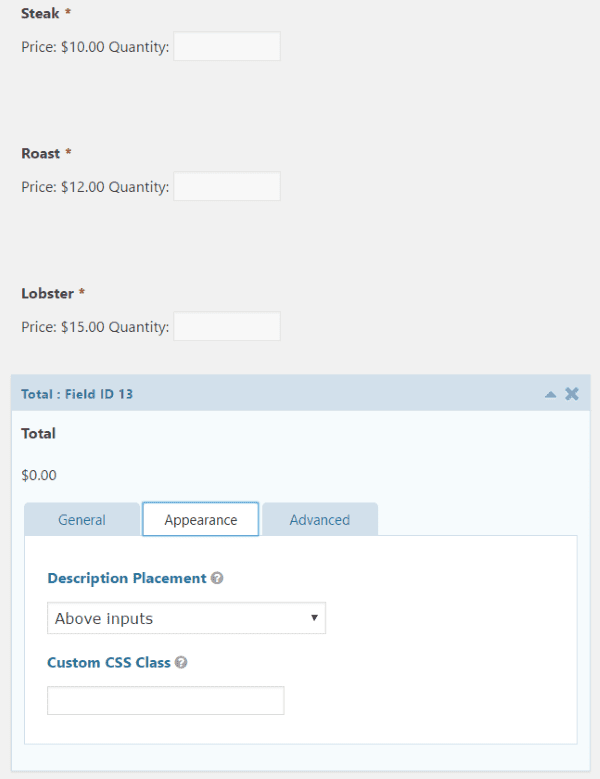Select the Roast field label
600x779 pixels.
point(40,154)
